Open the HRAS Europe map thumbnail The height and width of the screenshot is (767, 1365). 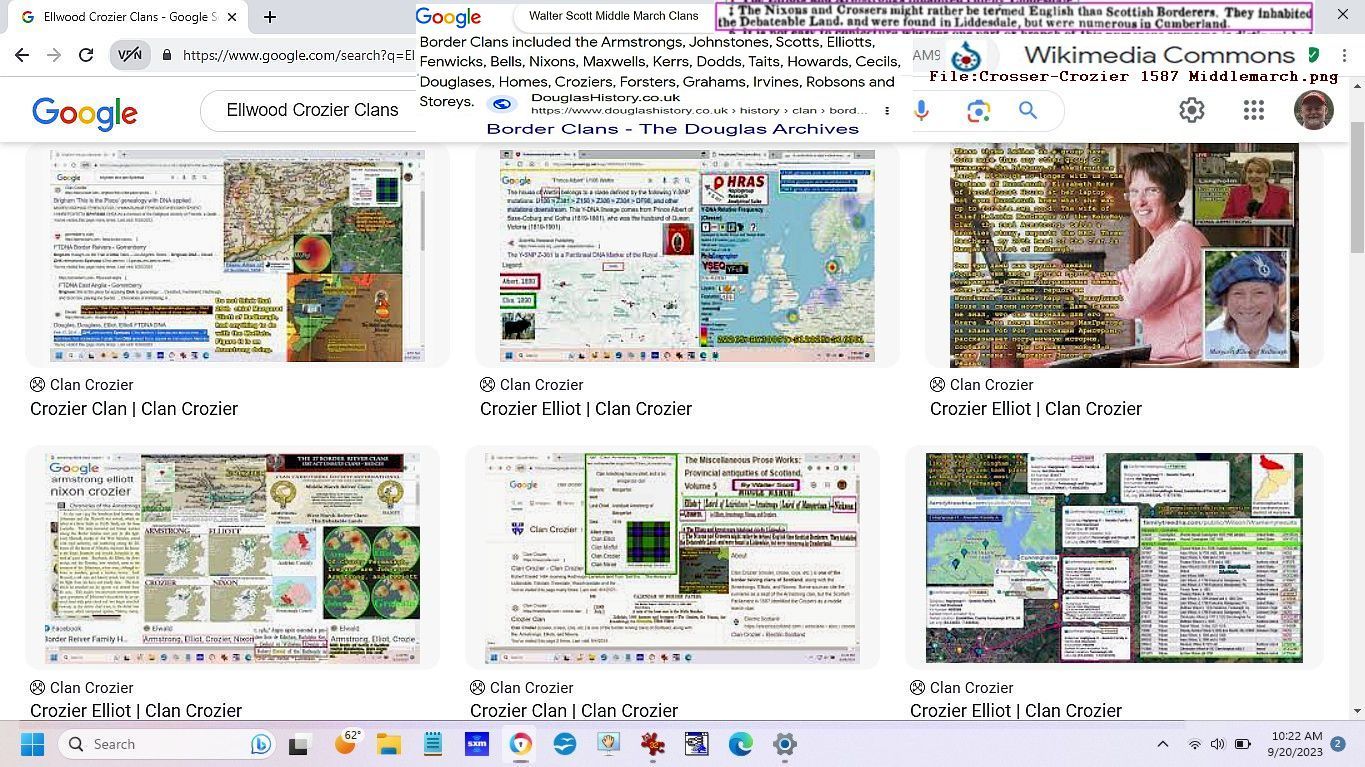687,255
